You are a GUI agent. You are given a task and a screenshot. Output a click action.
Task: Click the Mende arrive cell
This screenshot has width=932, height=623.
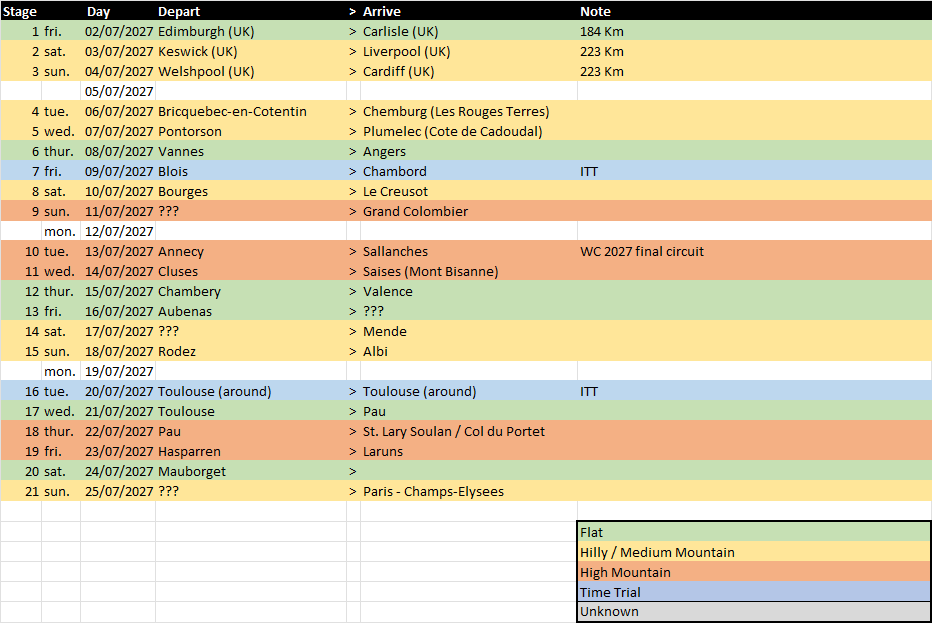[x=468, y=332]
